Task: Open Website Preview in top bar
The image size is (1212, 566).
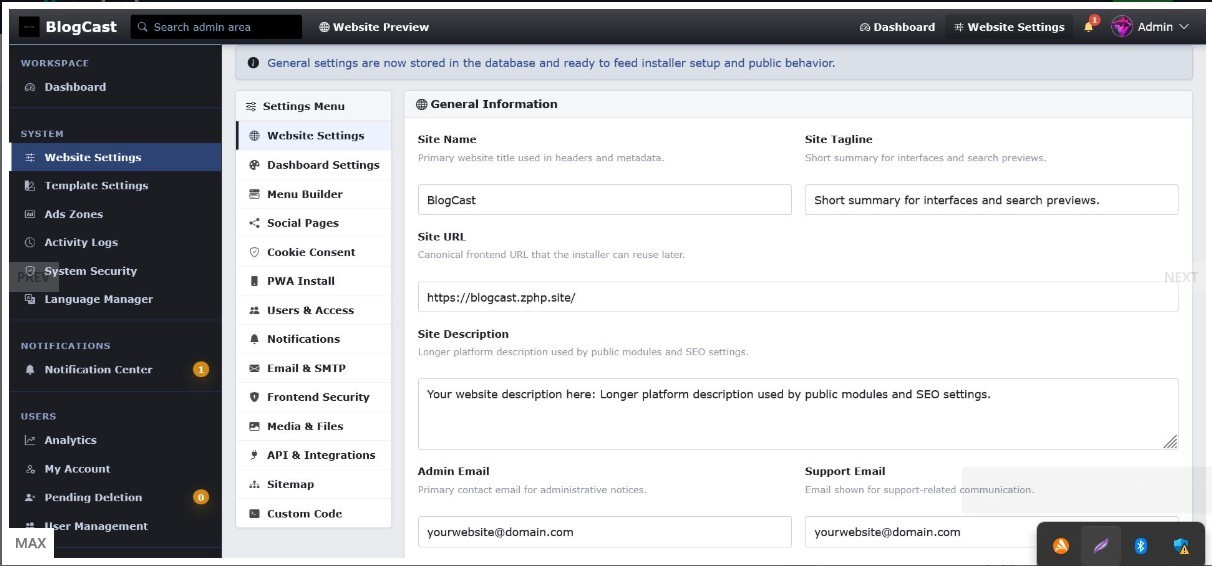Action: [374, 27]
